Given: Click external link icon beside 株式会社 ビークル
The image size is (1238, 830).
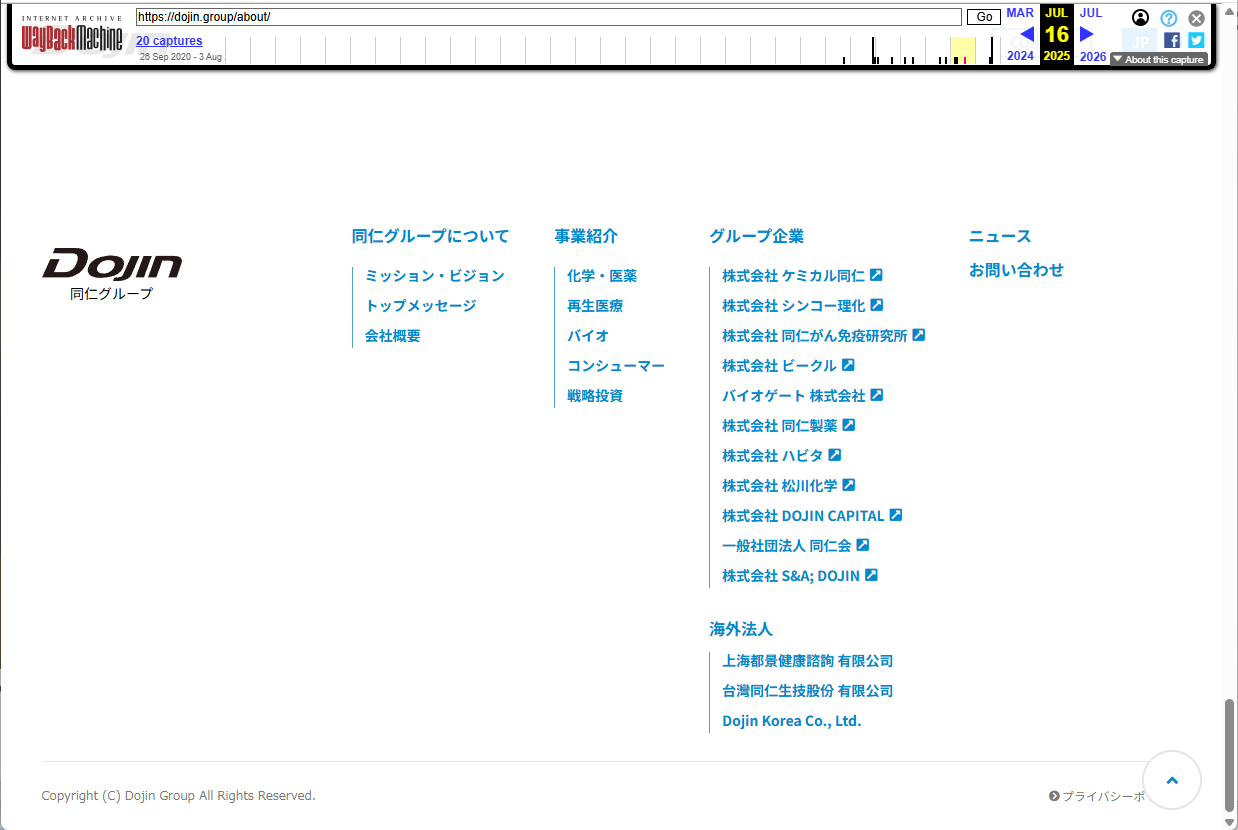Looking at the screenshot, I should (848, 365).
